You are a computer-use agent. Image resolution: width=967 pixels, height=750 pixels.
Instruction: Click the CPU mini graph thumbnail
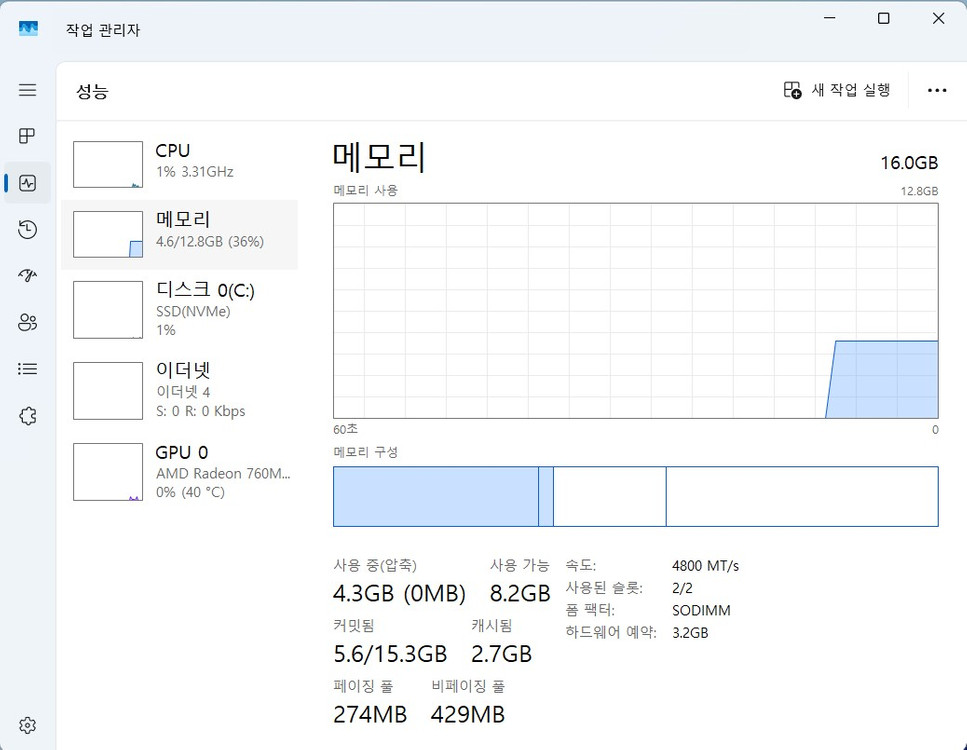107,162
